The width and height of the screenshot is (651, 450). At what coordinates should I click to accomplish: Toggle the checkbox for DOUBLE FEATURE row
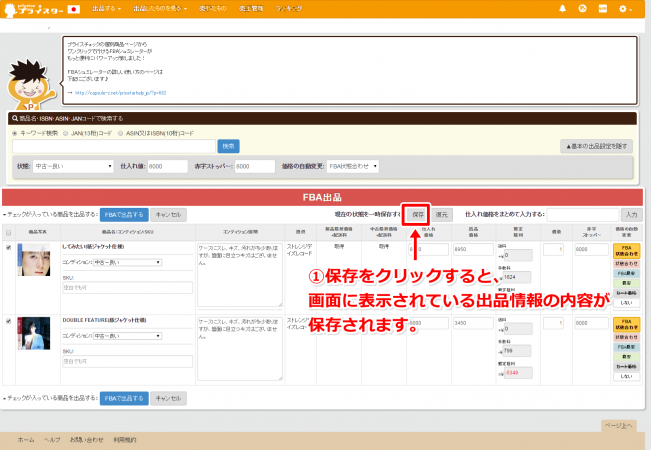[x=8, y=321]
